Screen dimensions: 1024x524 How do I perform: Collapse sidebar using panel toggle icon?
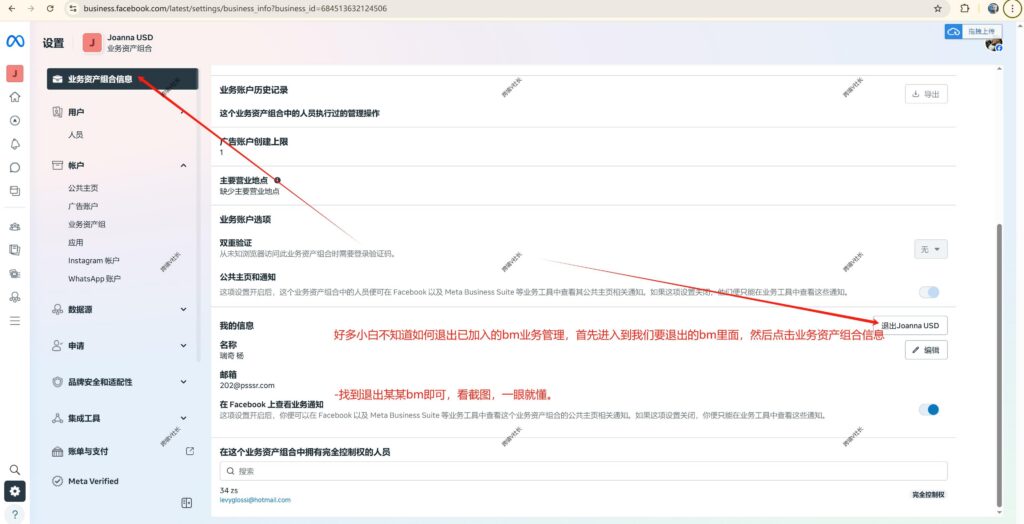(x=186, y=502)
